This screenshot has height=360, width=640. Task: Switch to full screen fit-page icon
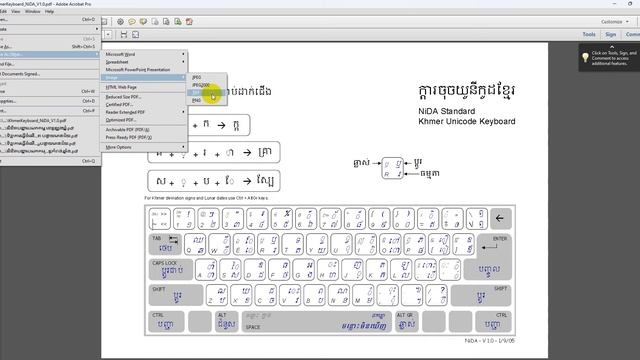point(136,35)
